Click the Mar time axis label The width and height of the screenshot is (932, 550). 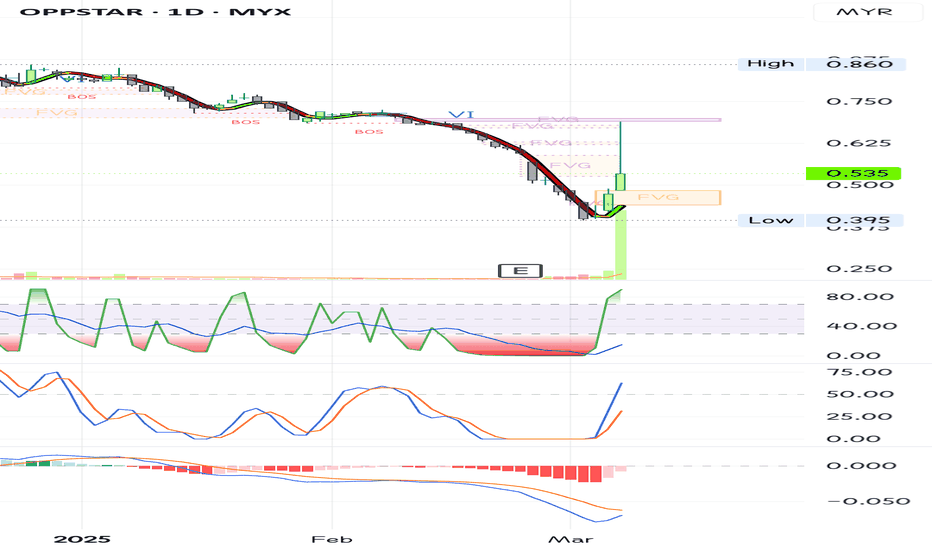[x=571, y=539]
